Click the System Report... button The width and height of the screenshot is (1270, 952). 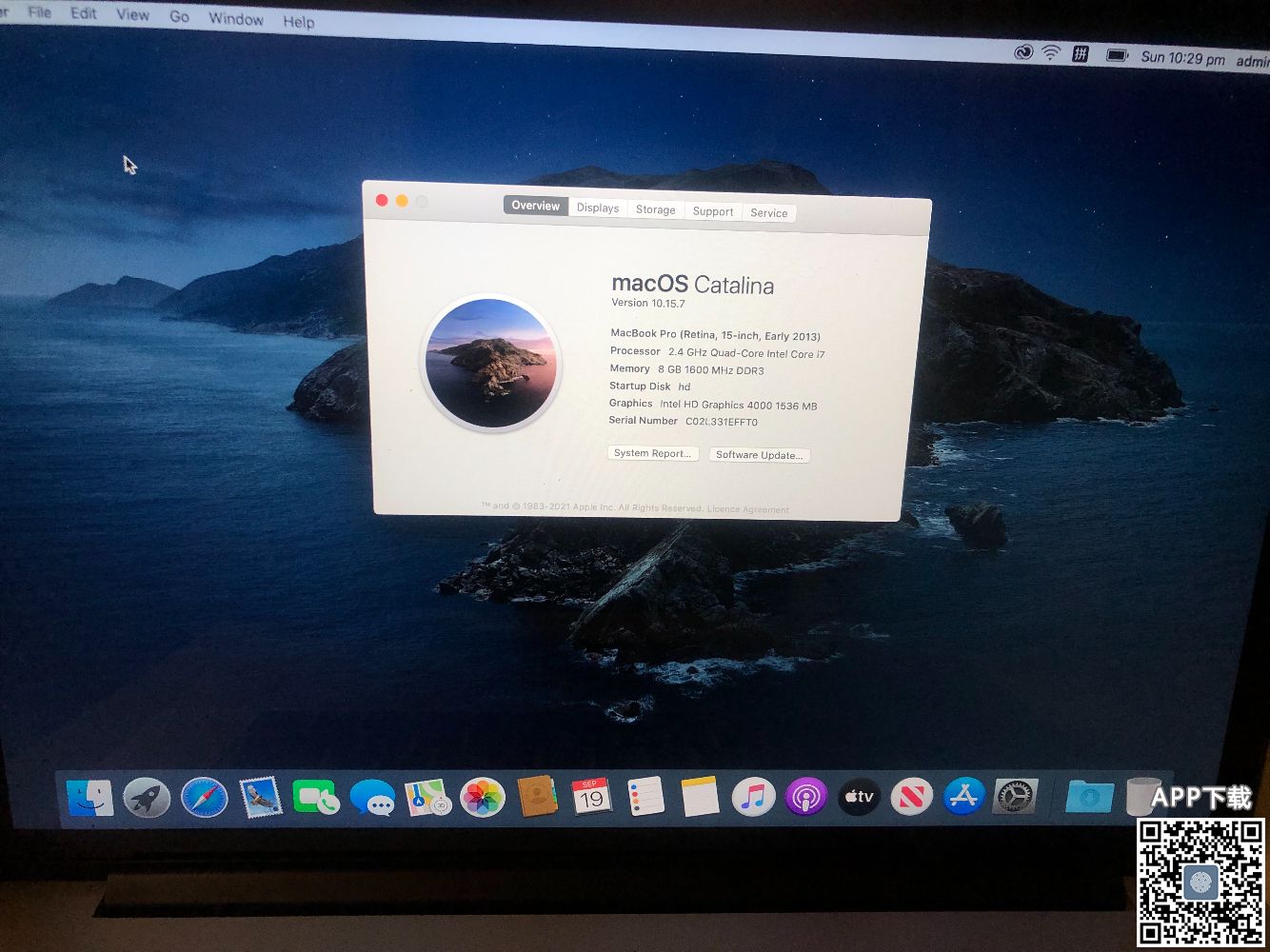point(653,453)
